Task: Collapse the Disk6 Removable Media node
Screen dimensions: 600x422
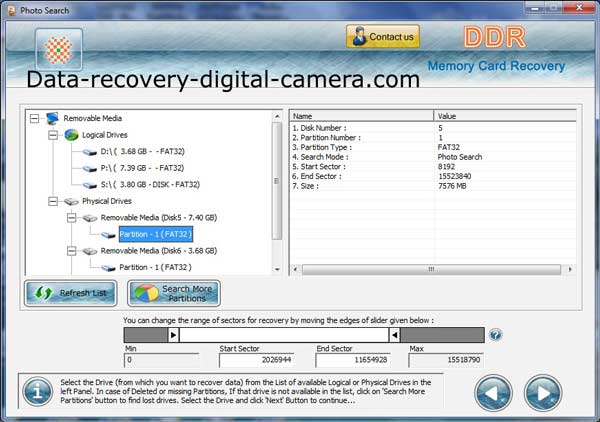Action: pyautogui.click(x=72, y=251)
